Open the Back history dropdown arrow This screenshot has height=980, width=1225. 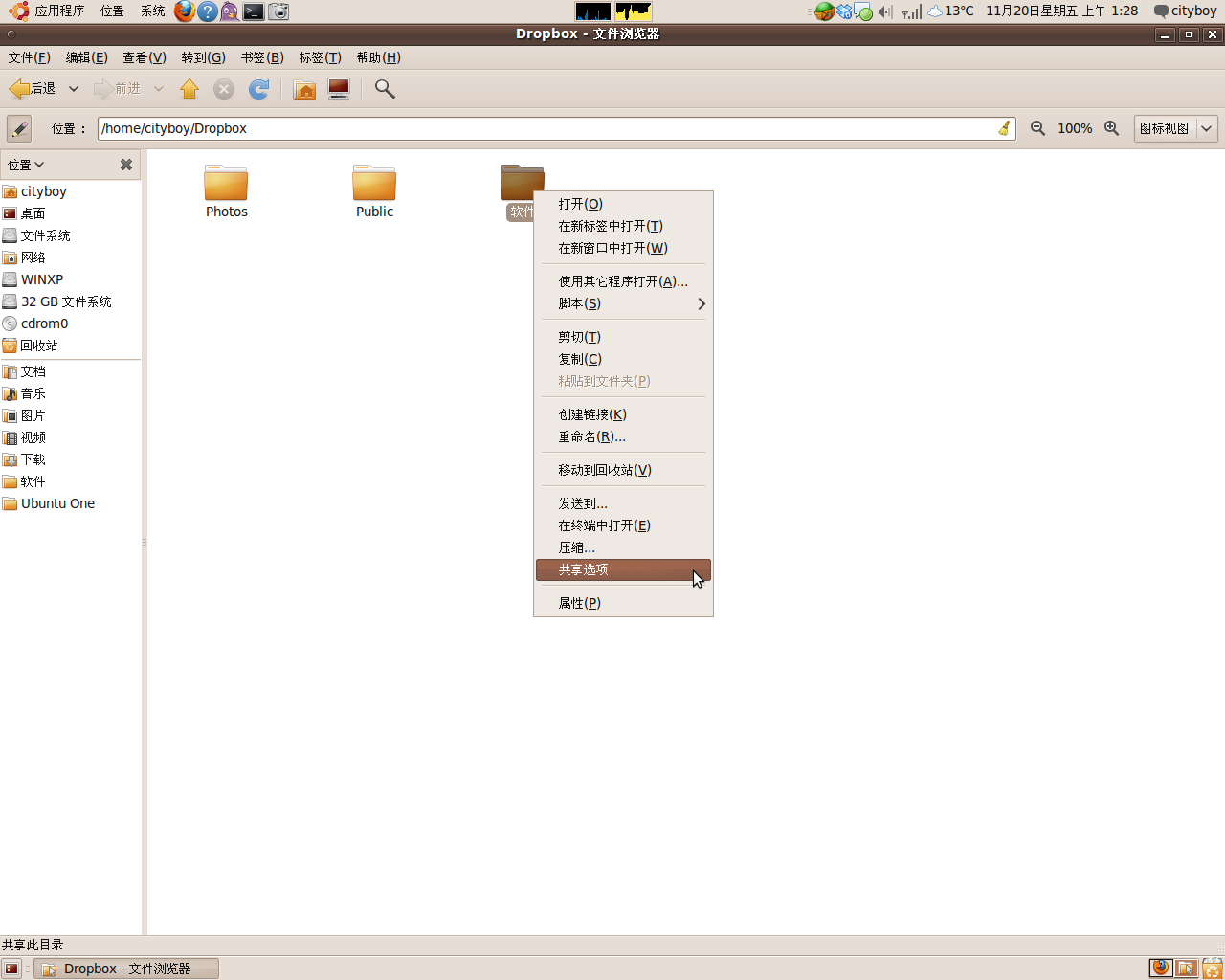pyautogui.click(x=74, y=89)
